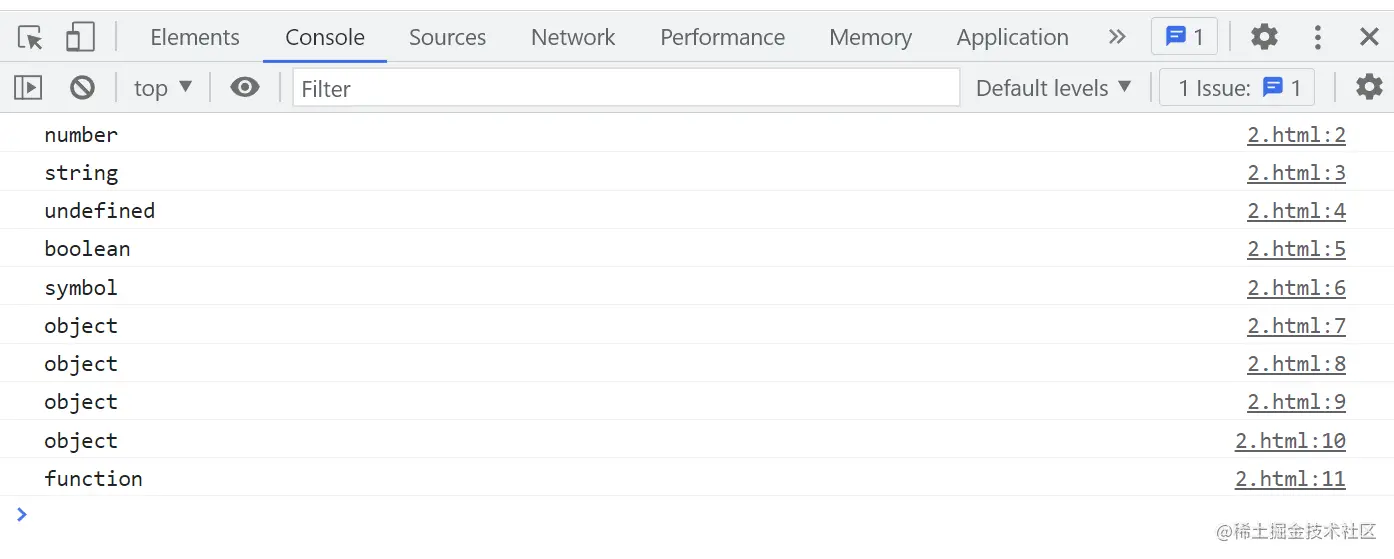The image size is (1394, 559).
Task: Switch to the Elements tab
Action: (x=195, y=38)
